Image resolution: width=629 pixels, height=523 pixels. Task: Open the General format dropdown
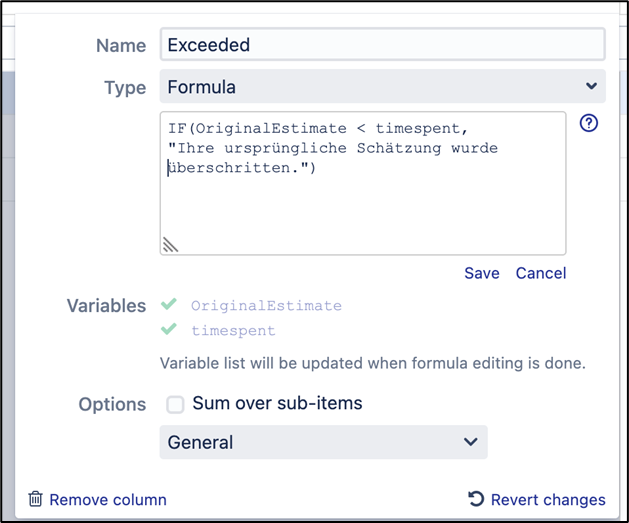(323, 442)
